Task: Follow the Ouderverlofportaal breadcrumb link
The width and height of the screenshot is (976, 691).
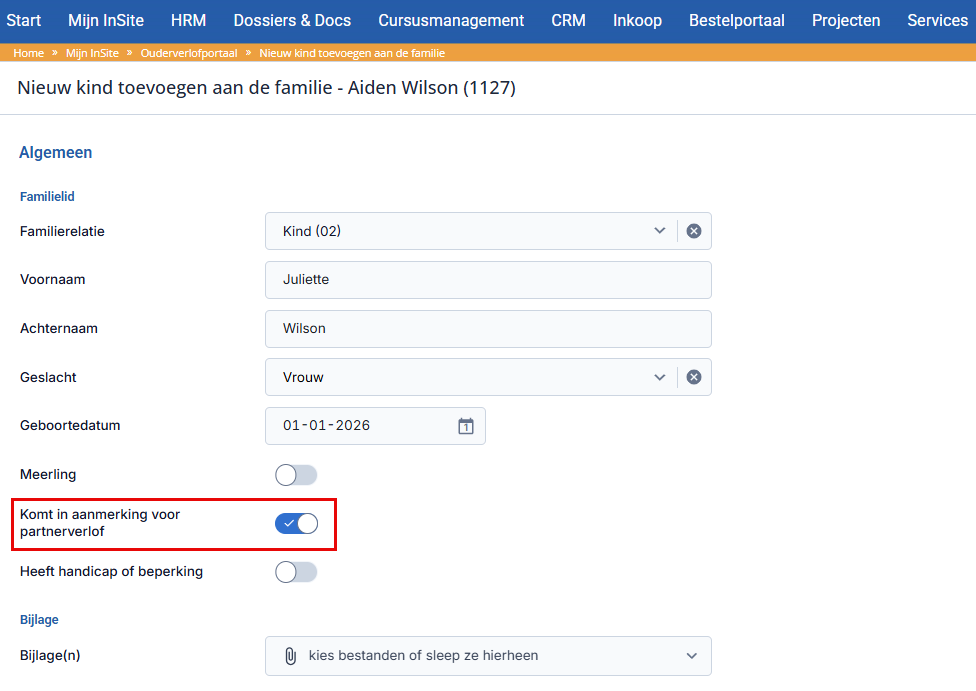Action: tap(189, 53)
